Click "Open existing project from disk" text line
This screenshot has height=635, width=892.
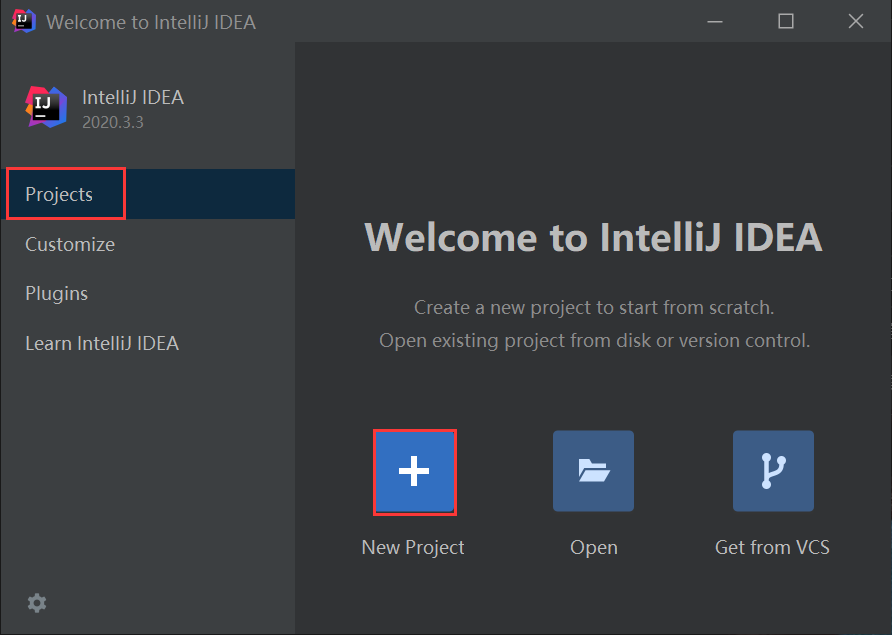click(594, 341)
